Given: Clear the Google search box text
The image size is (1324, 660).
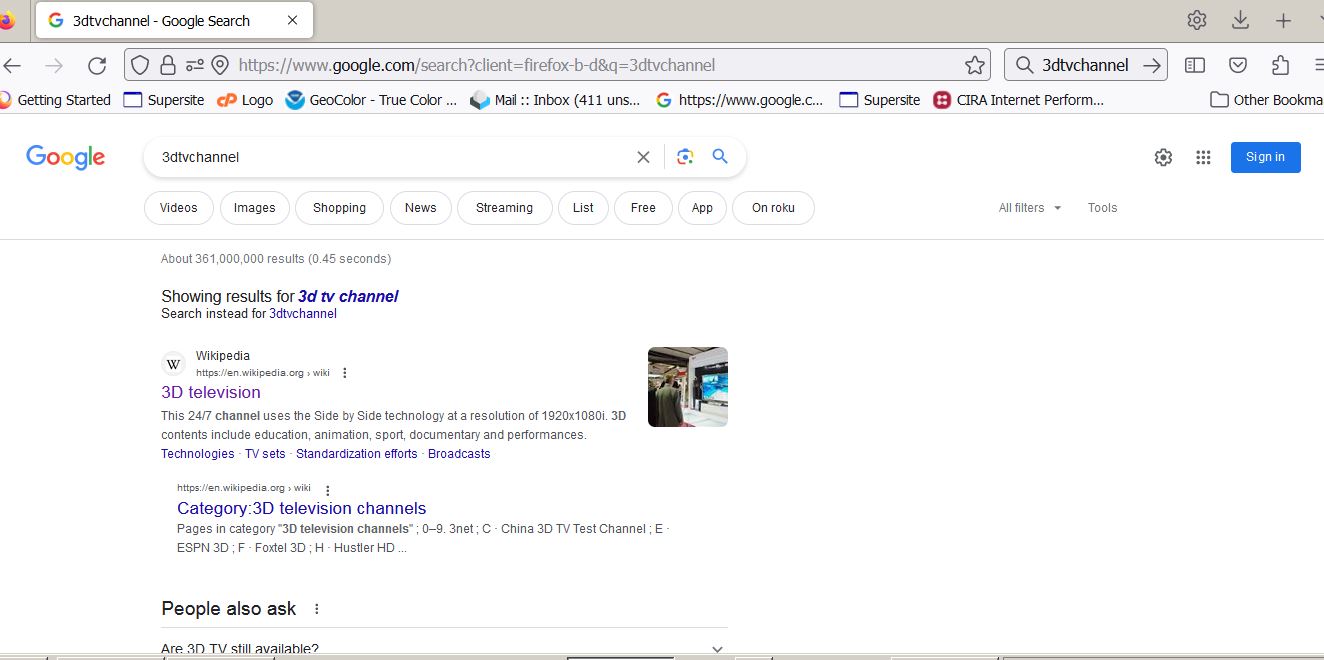Looking at the screenshot, I should tap(643, 157).
